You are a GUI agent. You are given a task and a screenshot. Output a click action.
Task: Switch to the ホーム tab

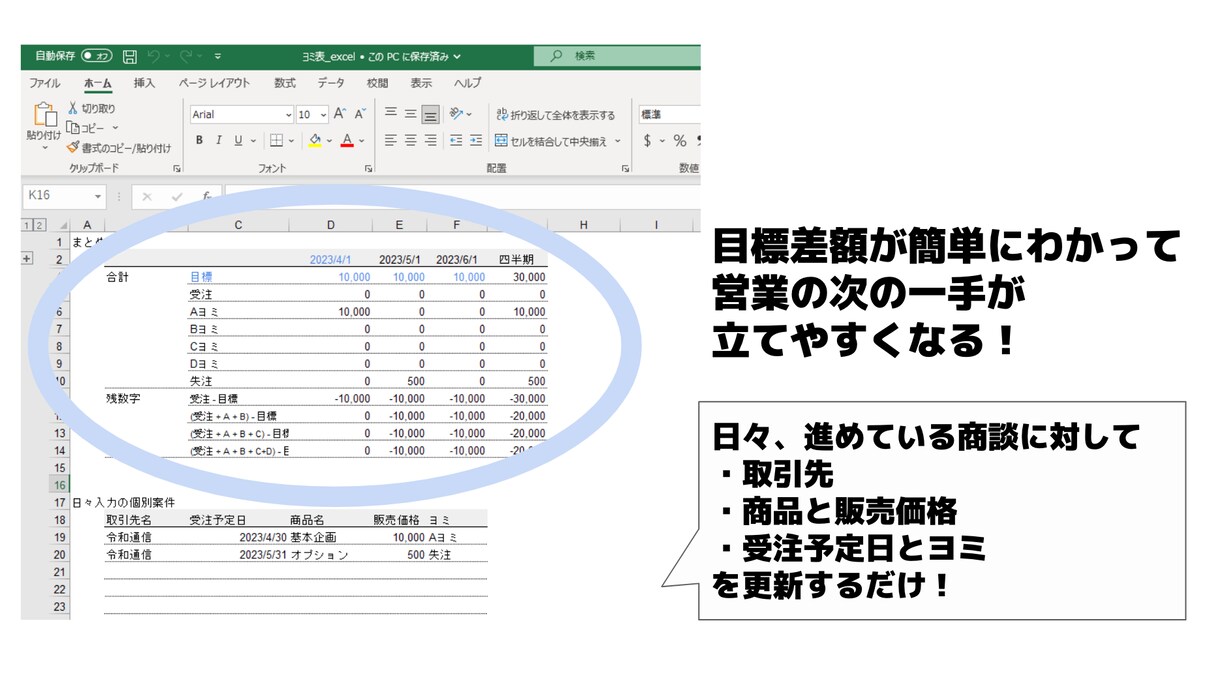(98, 83)
